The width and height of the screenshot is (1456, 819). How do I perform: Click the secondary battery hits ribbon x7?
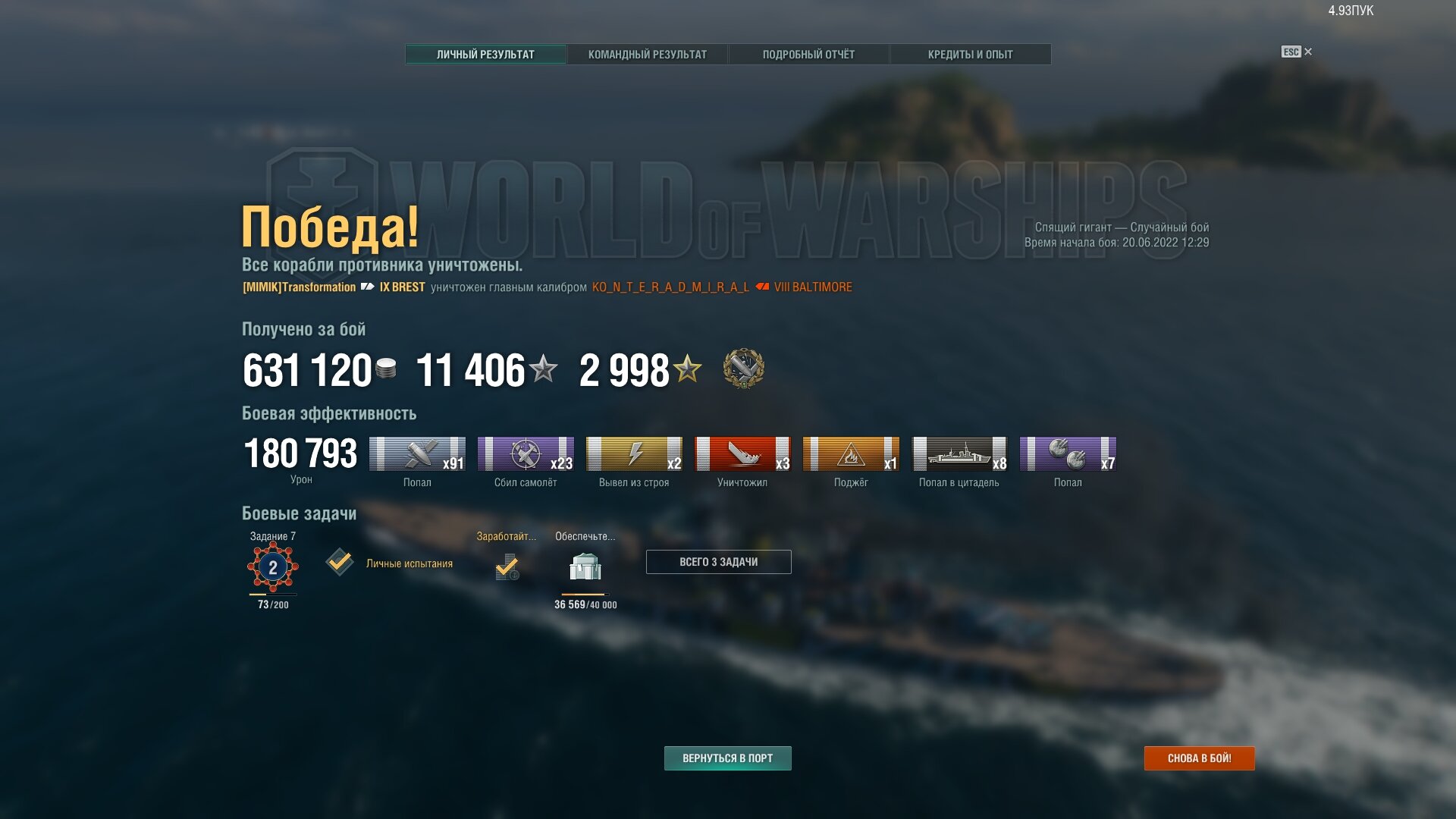pyautogui.click(x=1068, y=453)
